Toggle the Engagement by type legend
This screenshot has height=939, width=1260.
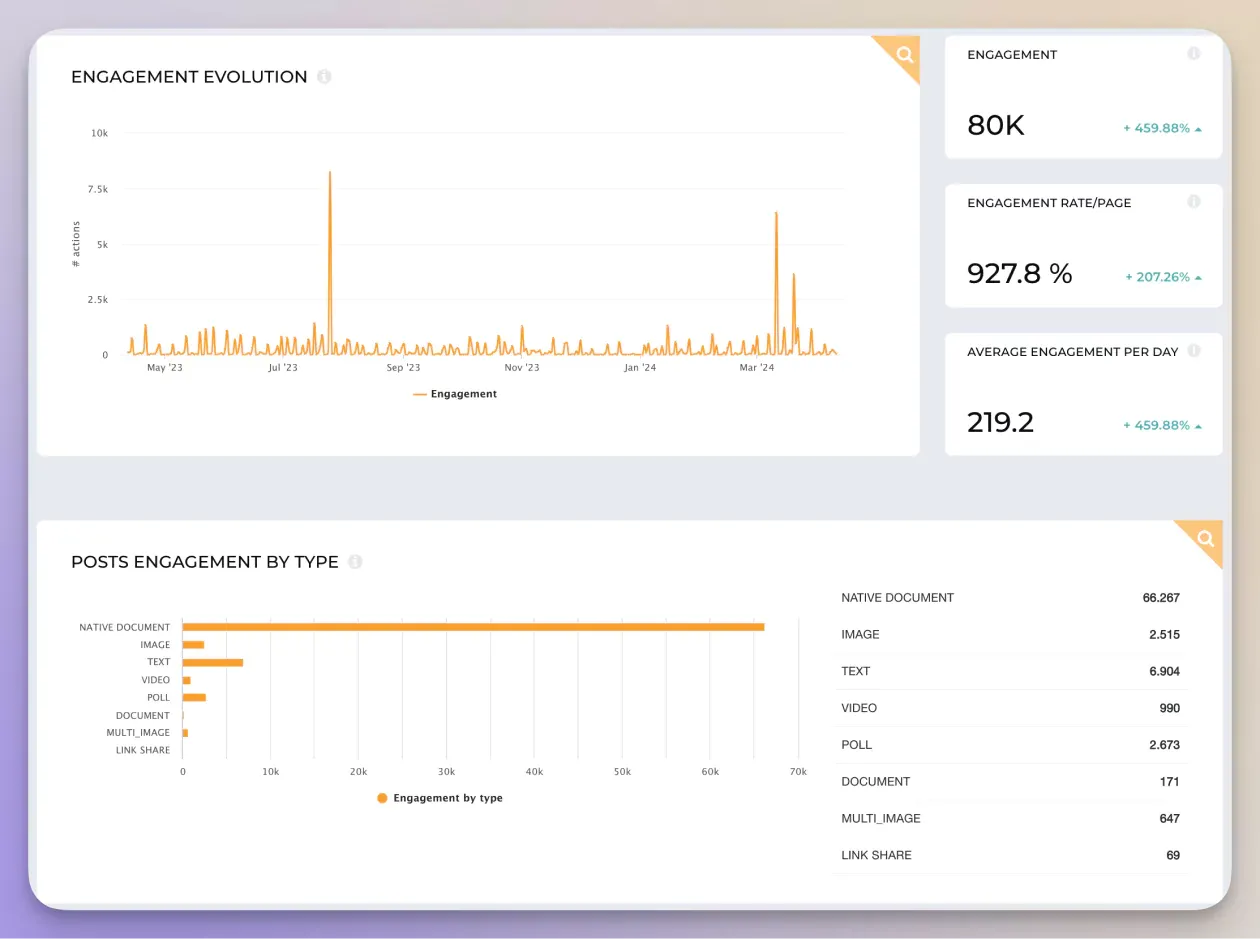[440, 798]
